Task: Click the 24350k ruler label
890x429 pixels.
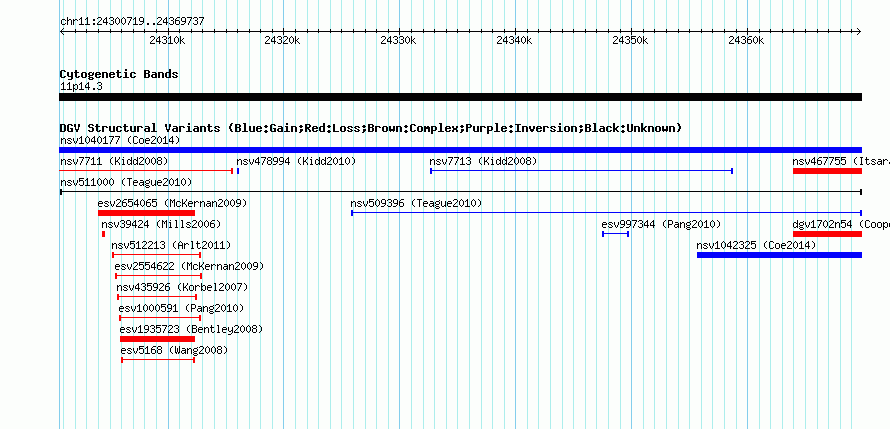Action: (630, 40)
